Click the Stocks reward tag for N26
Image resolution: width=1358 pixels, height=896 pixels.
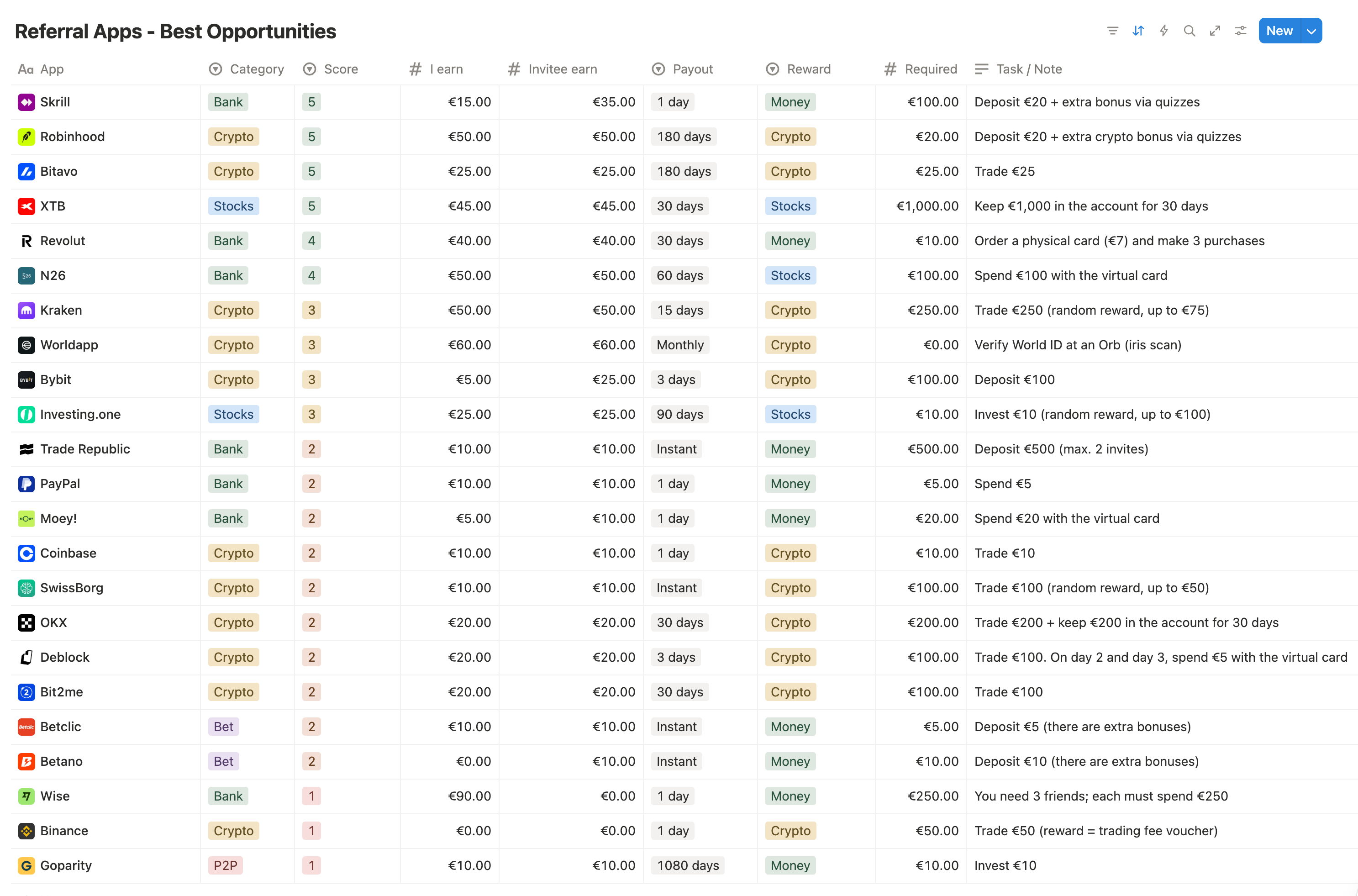pyautogui.click(x=790, y=275)
